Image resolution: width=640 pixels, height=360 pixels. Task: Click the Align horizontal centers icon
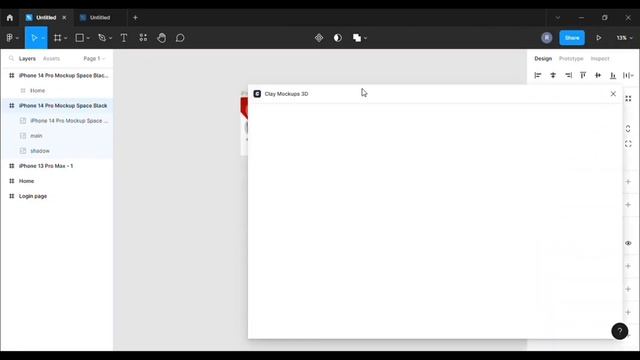tap(553, 75)
